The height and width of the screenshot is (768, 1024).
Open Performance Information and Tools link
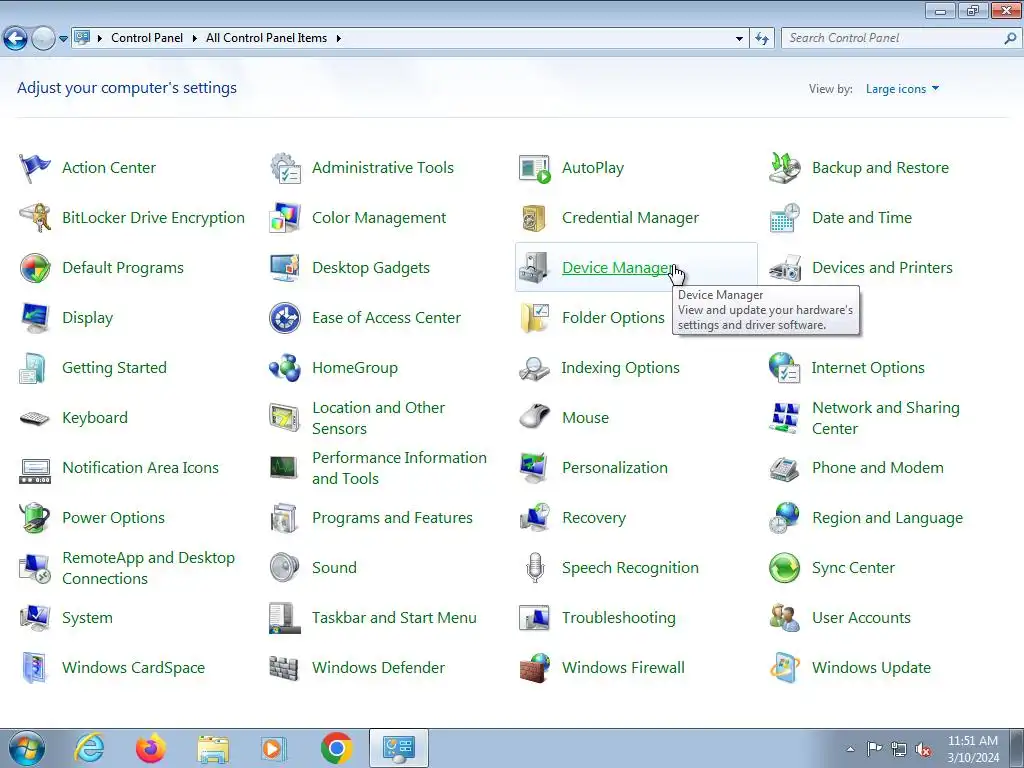(399, 468)
